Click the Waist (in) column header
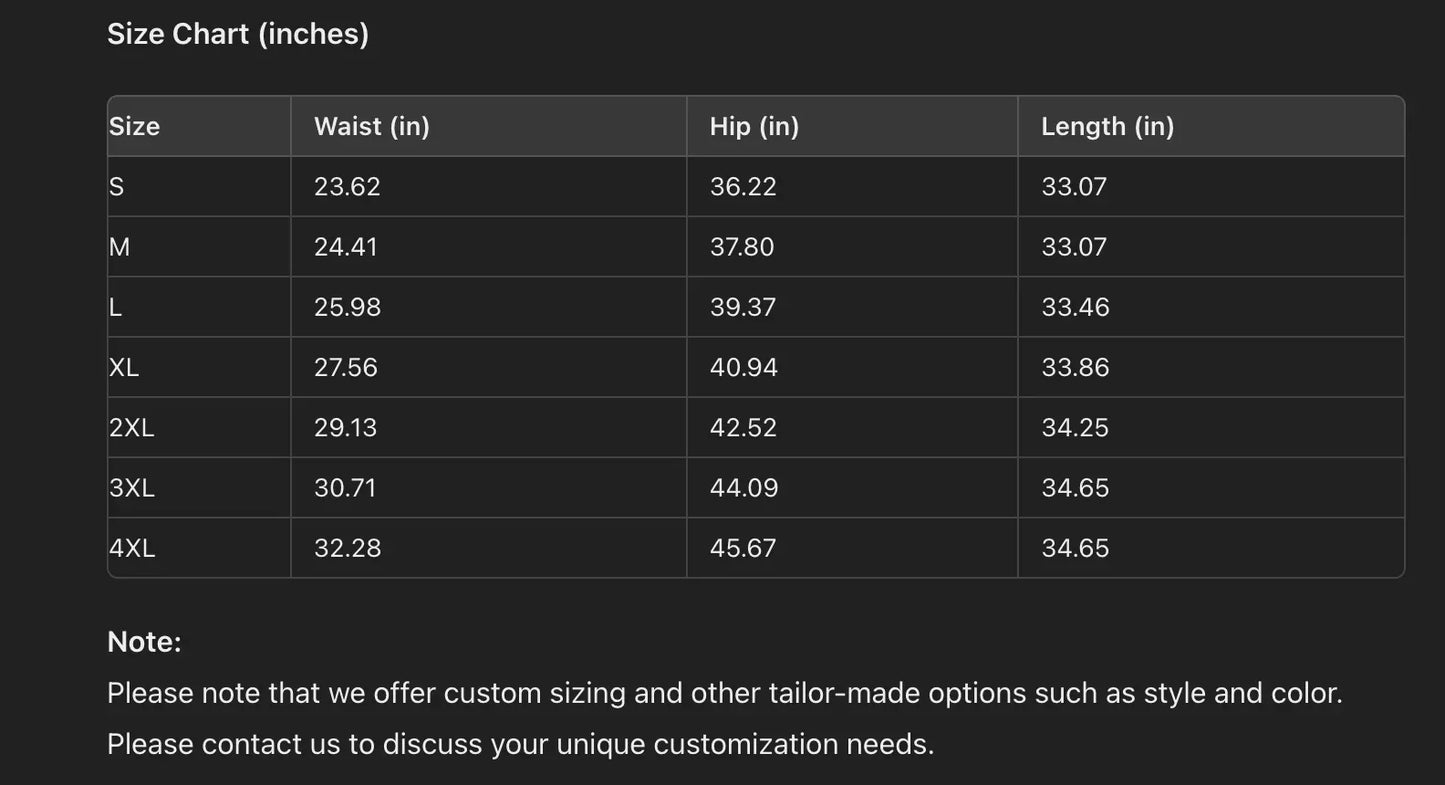The height and width of the screenshot is (785, 1445). click(x=372, y=127)
